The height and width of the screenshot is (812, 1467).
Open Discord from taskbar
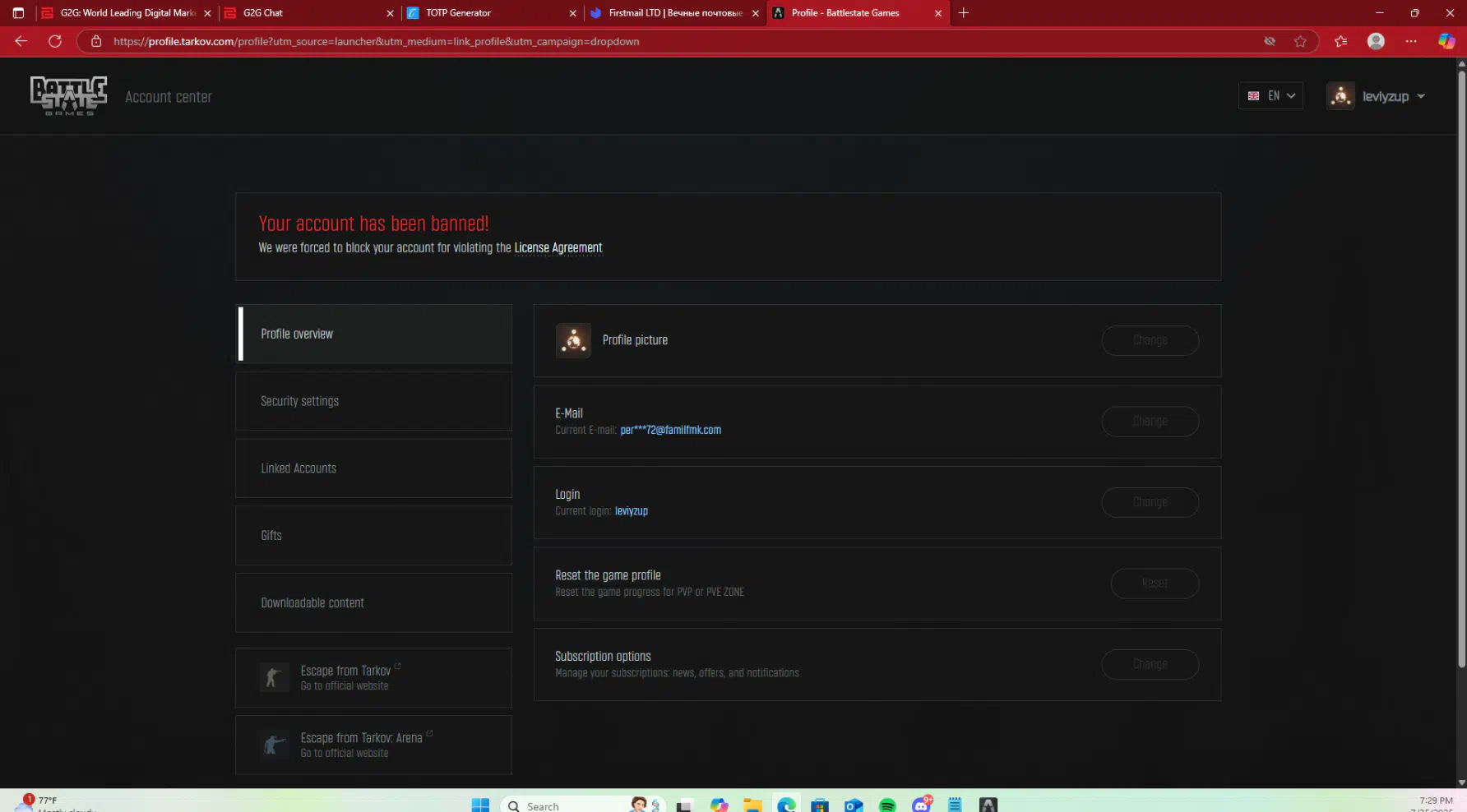(x=922, y=805)
